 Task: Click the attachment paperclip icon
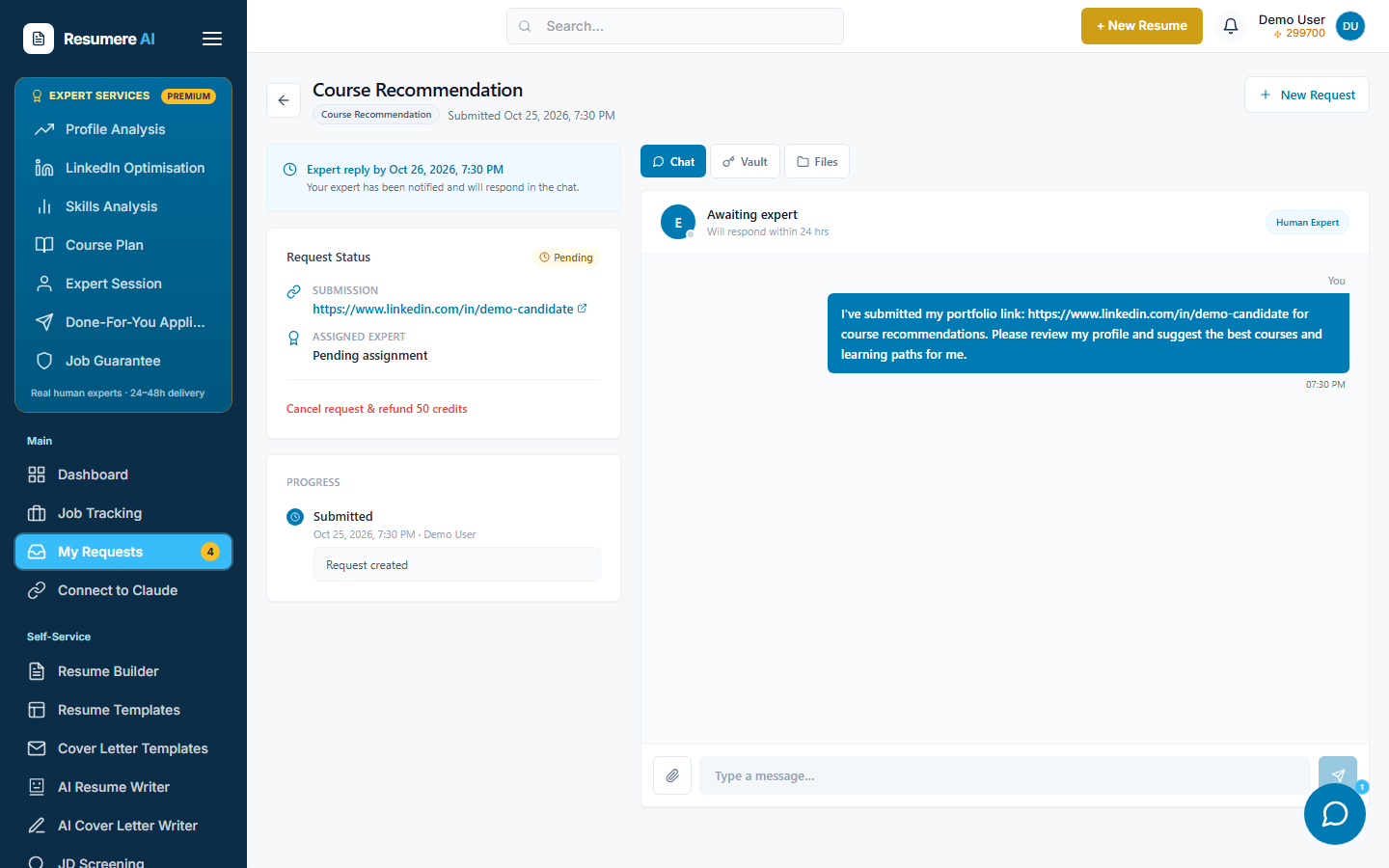pos(672,775)
